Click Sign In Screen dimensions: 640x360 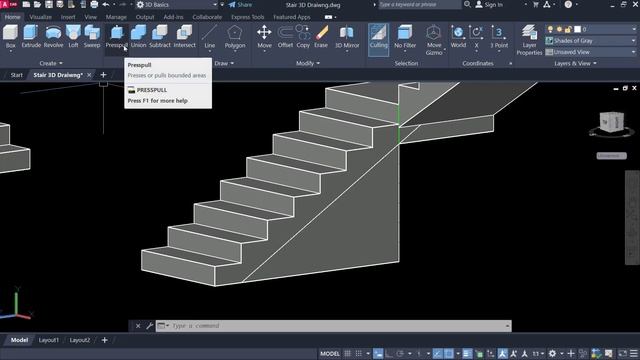pos(489,4)
